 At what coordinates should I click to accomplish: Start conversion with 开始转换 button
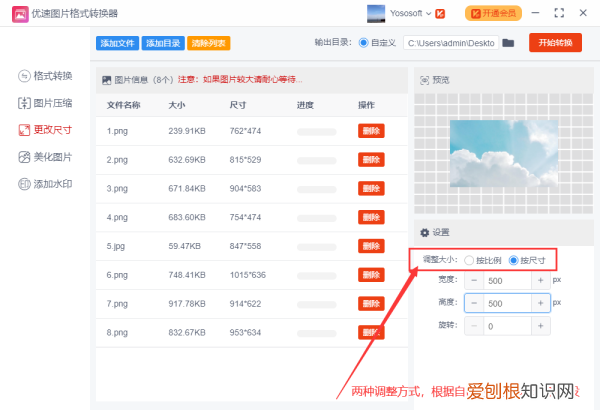point(555,42)
